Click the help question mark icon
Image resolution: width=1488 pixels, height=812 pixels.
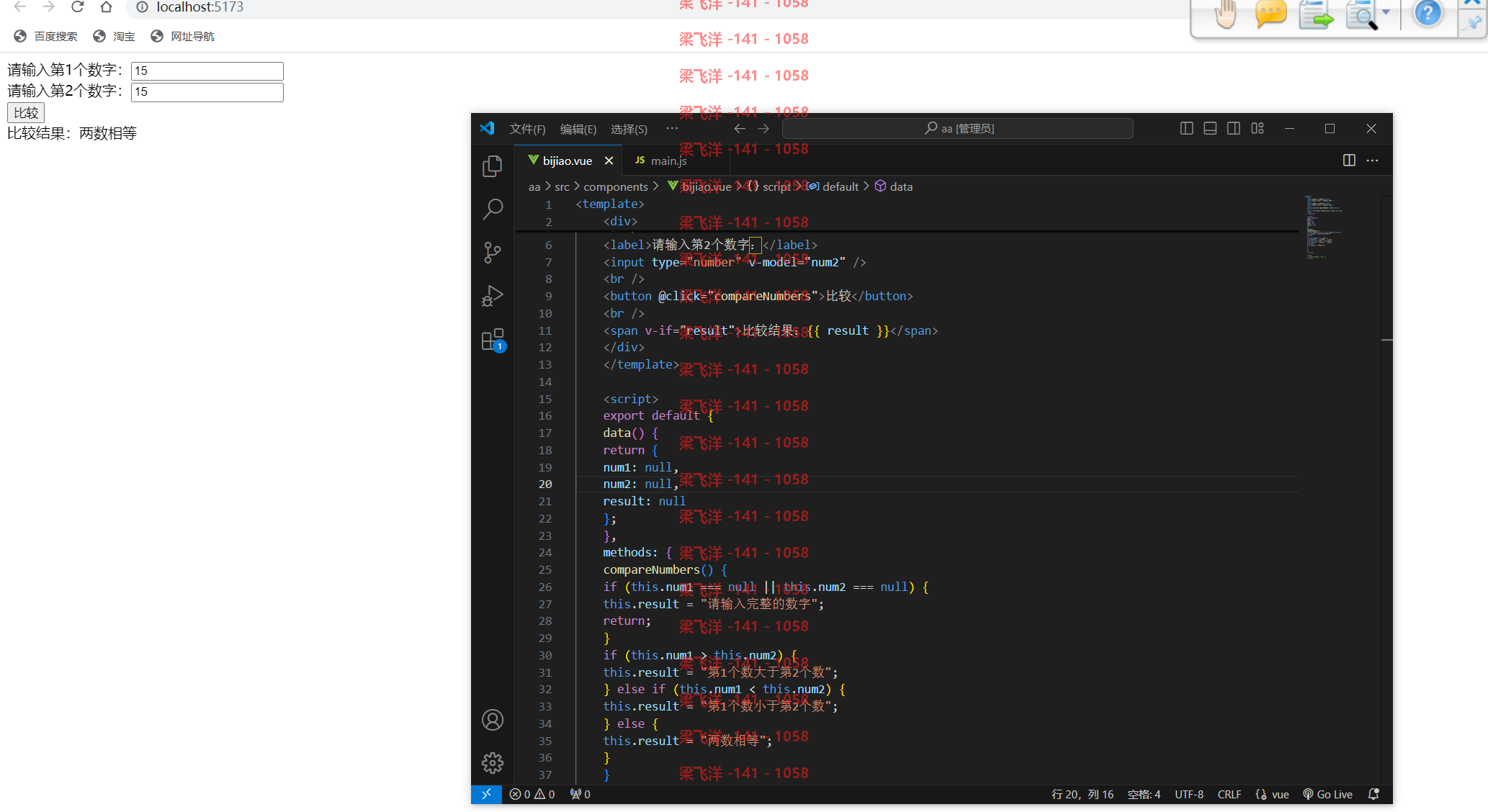pos(1428,14)
